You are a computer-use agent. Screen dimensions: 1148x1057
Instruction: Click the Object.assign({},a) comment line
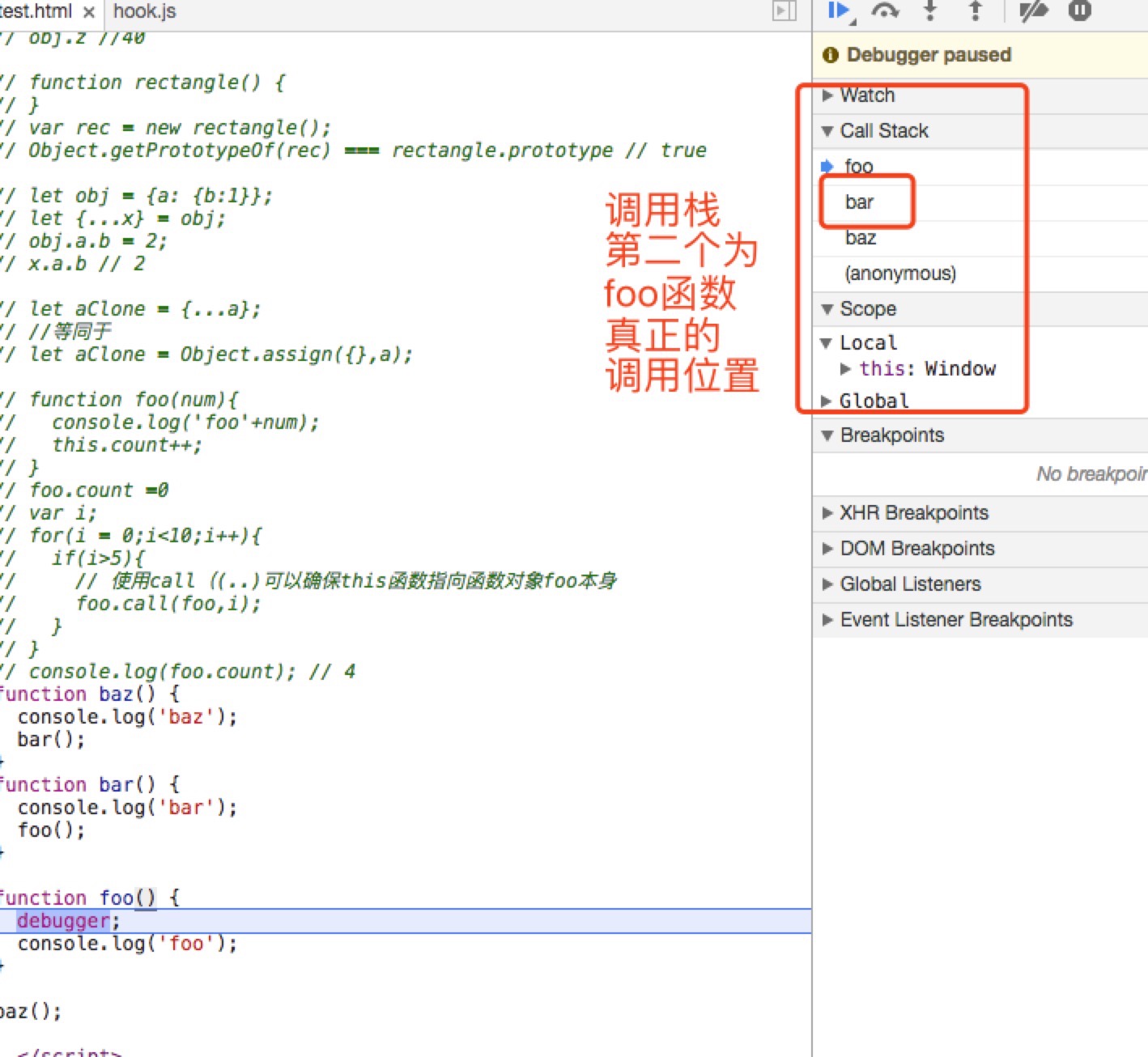tap(206, 354)
